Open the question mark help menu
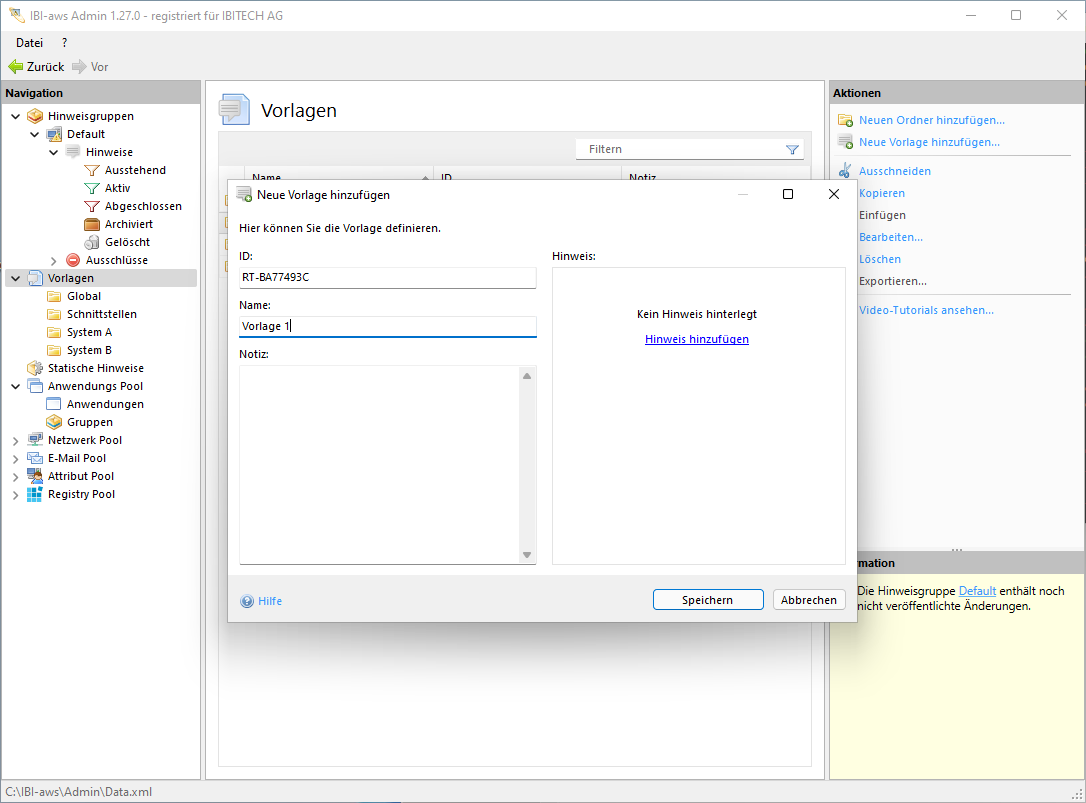 64,43
